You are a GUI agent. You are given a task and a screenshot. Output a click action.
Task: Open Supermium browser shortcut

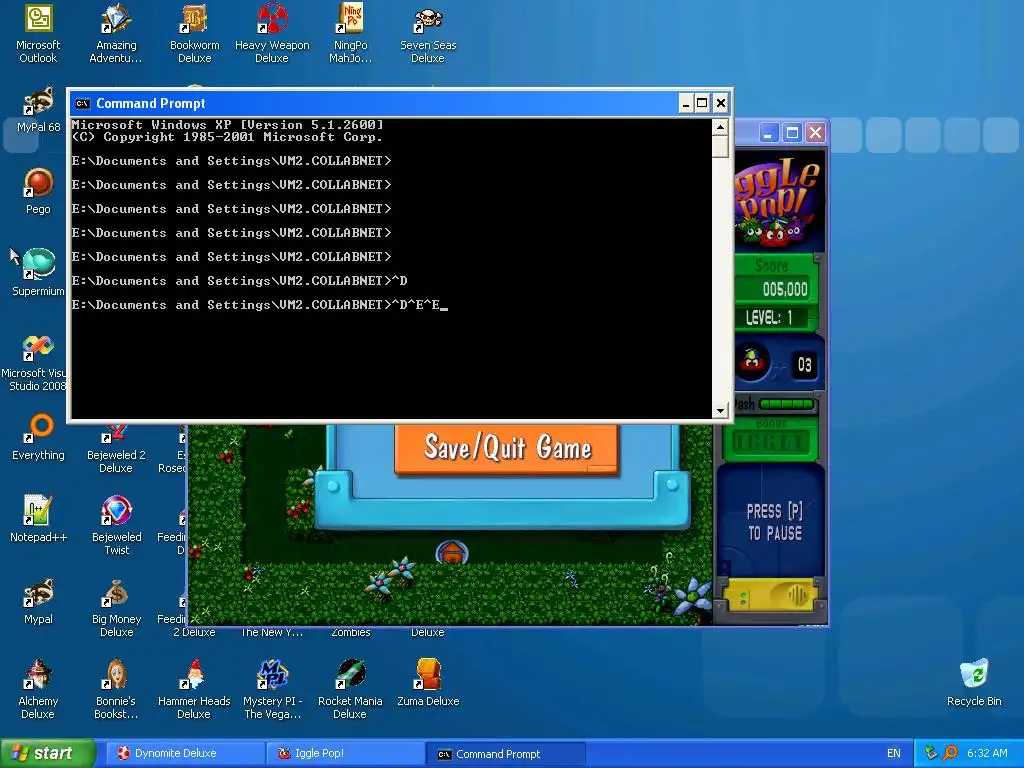[x=38, y=273]
